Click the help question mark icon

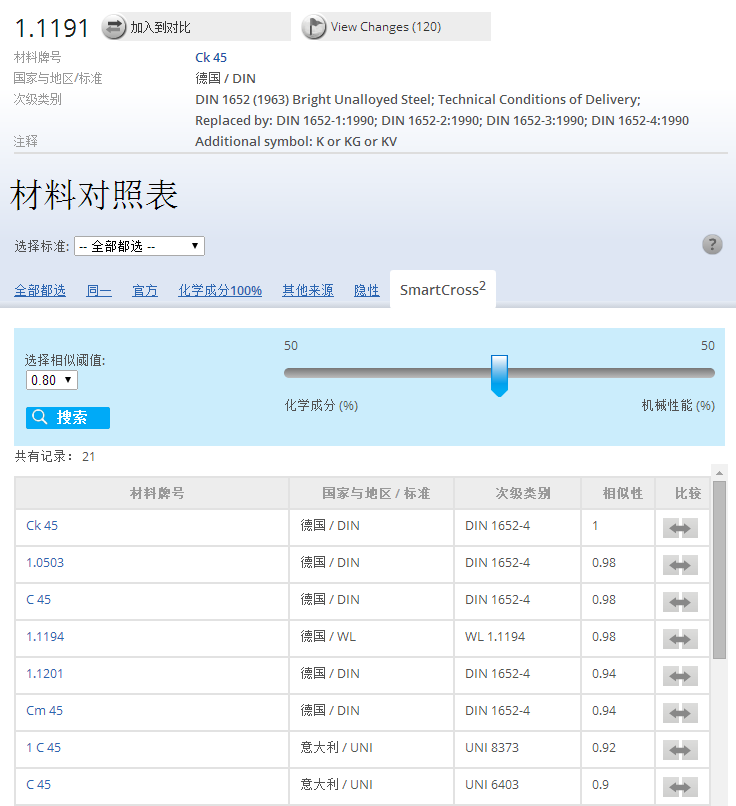pyautogui.click(x=712, y=245)
